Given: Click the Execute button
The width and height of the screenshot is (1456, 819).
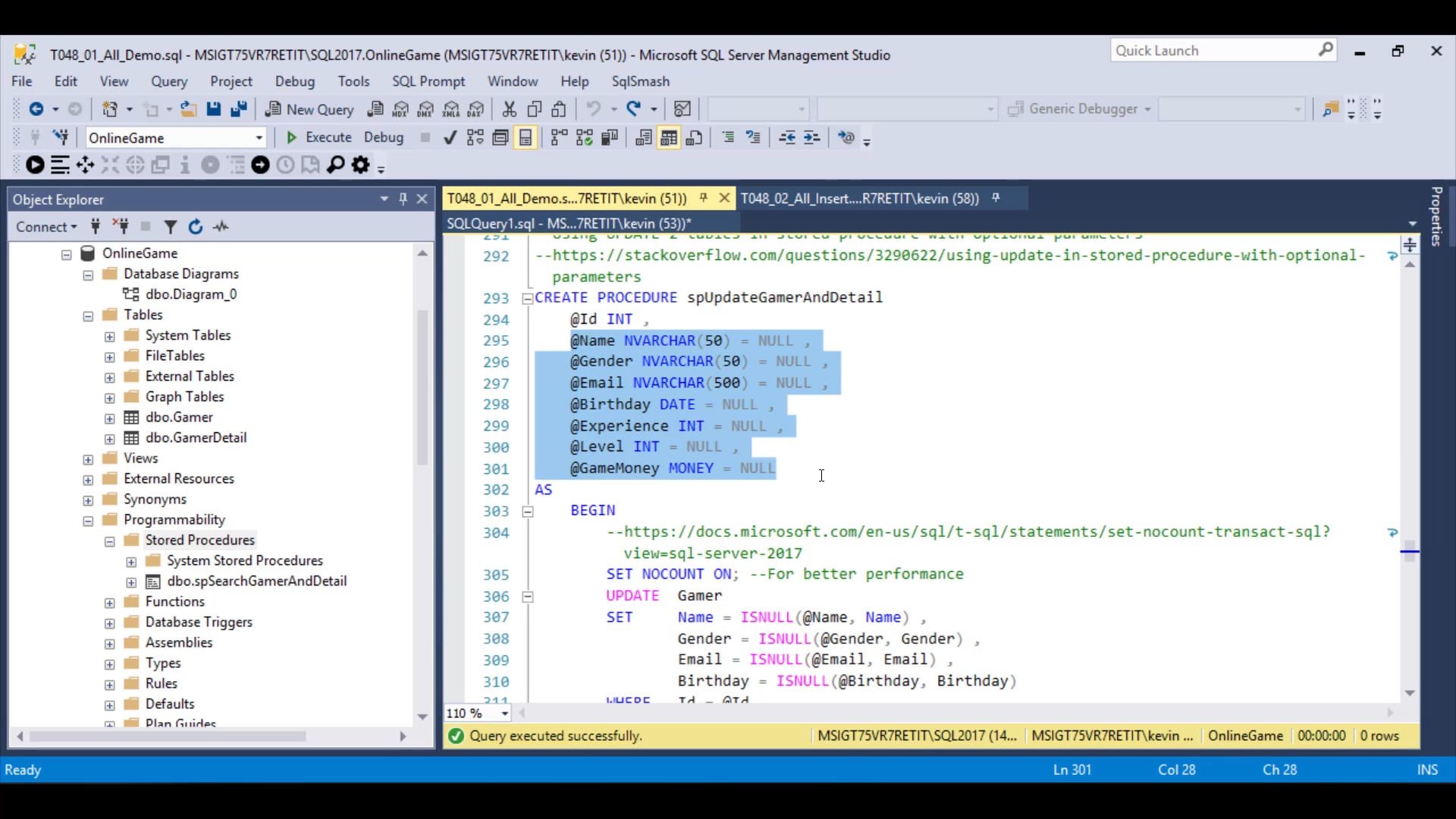Looking at the screenshot, I should pyautogui.click(x=318, y=137).
